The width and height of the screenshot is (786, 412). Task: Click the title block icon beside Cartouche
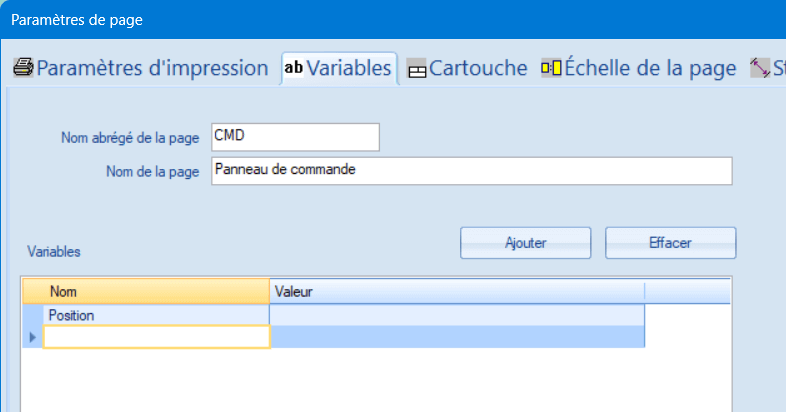(x=416, y=69)
